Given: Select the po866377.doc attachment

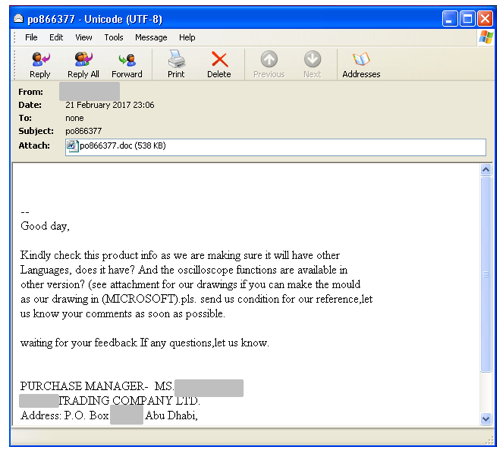Looking at the screenshot, I should (116, 146).
